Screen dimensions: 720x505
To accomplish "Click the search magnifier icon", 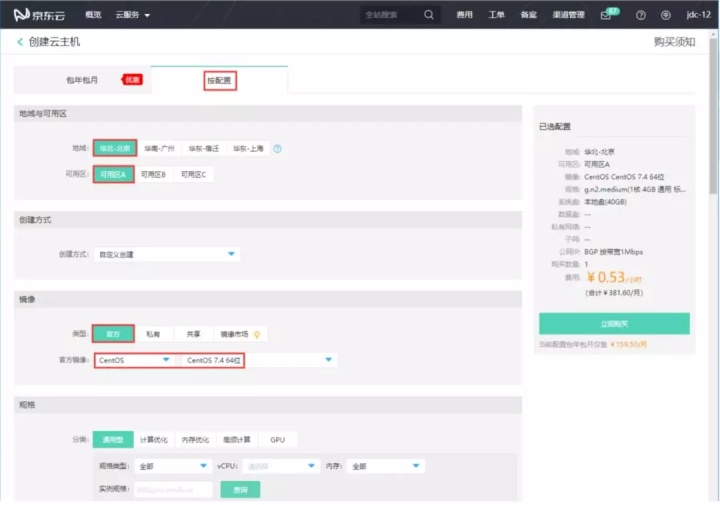I will tap(429, 15).
